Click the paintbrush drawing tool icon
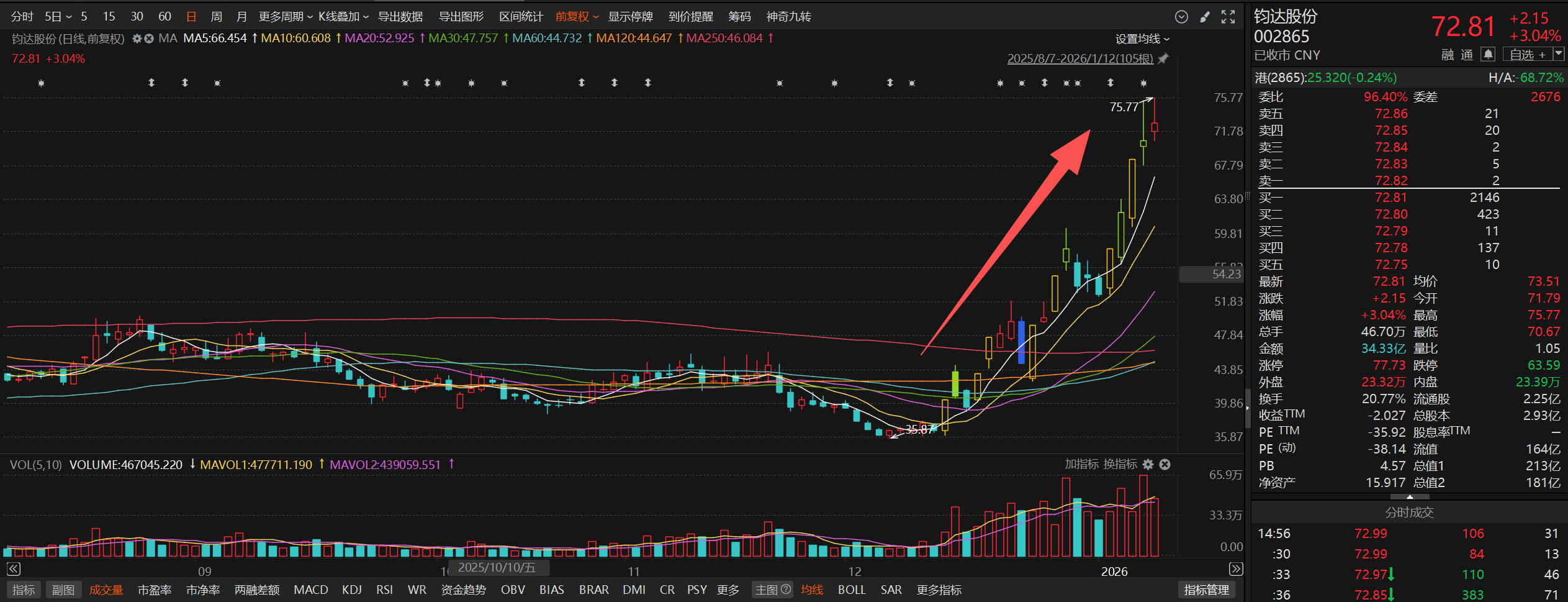Image resolution: width=1568 pixels, height=602 pixels. coord(1205,17)
